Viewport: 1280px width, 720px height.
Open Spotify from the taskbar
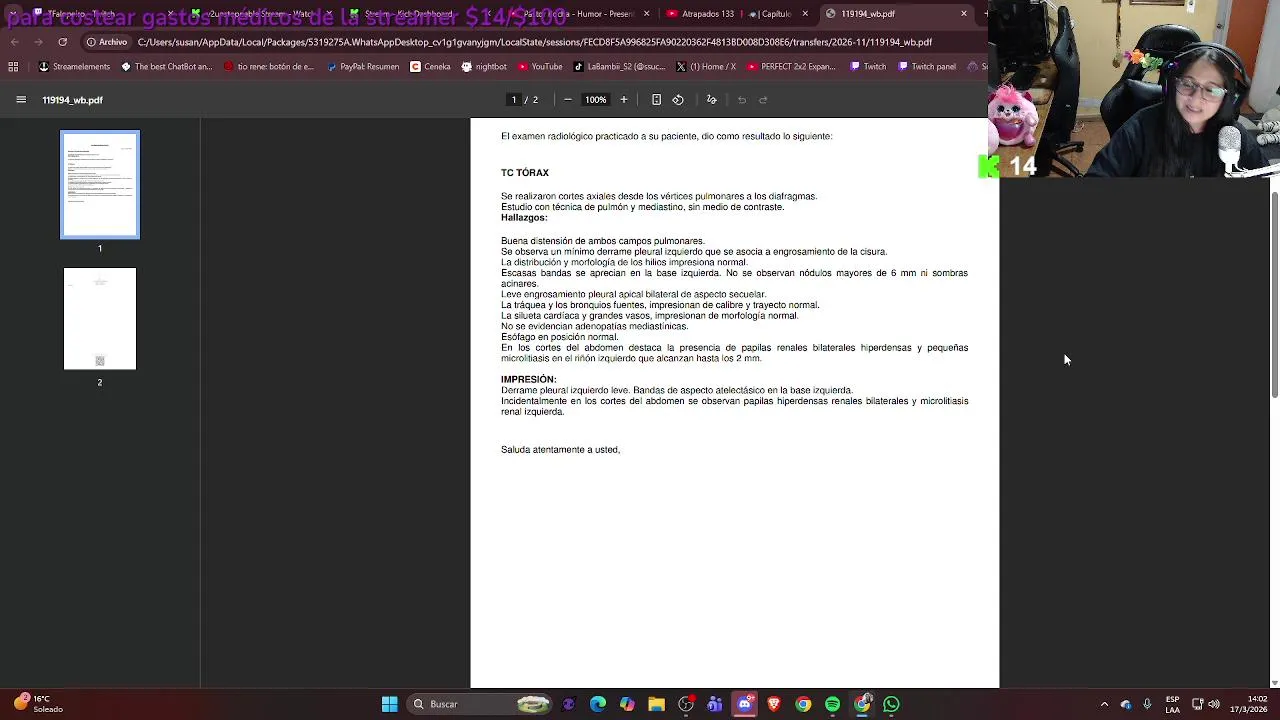click(x=832, y=704)
